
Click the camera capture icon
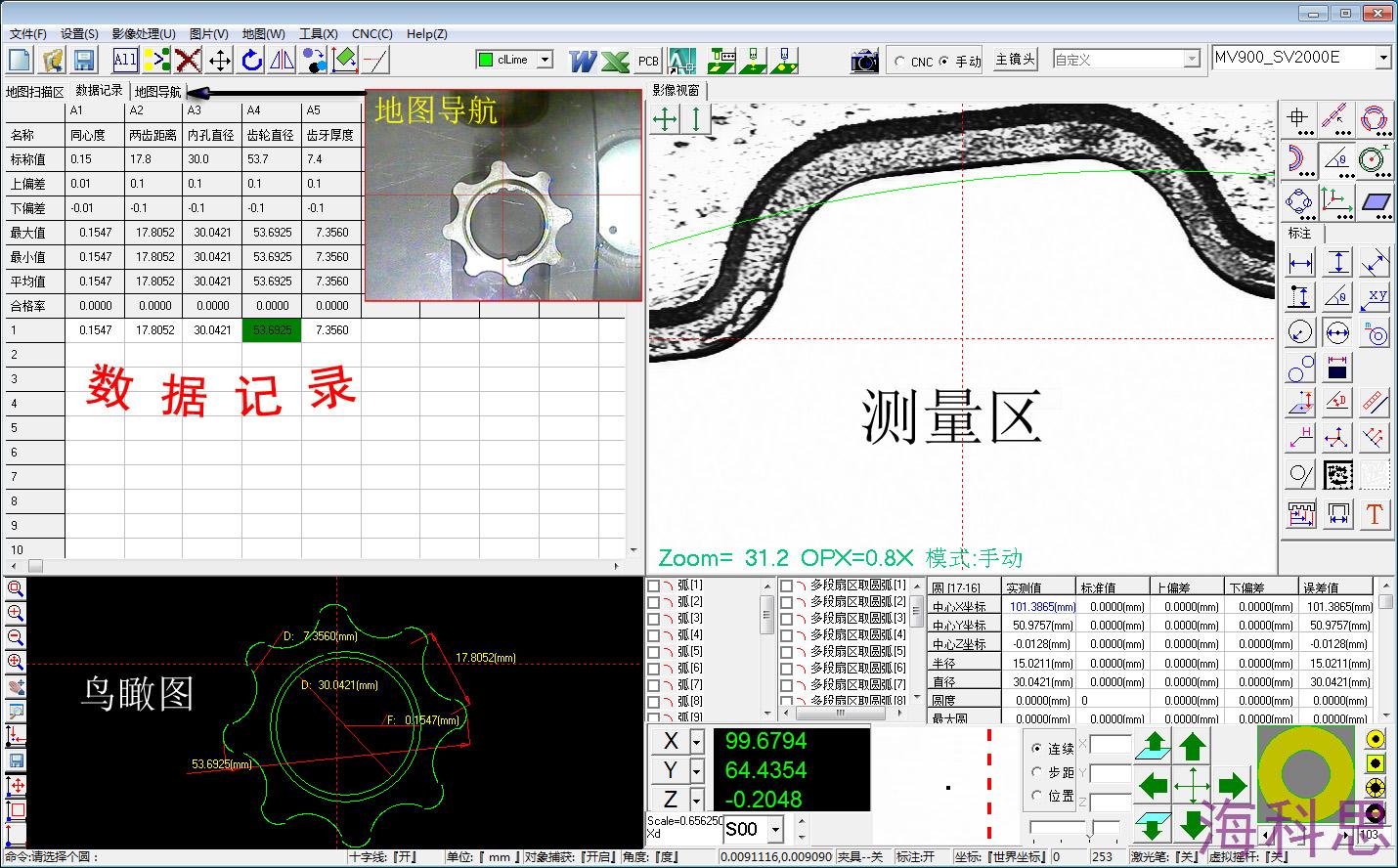pyautogui.click(x=864, y=61)
